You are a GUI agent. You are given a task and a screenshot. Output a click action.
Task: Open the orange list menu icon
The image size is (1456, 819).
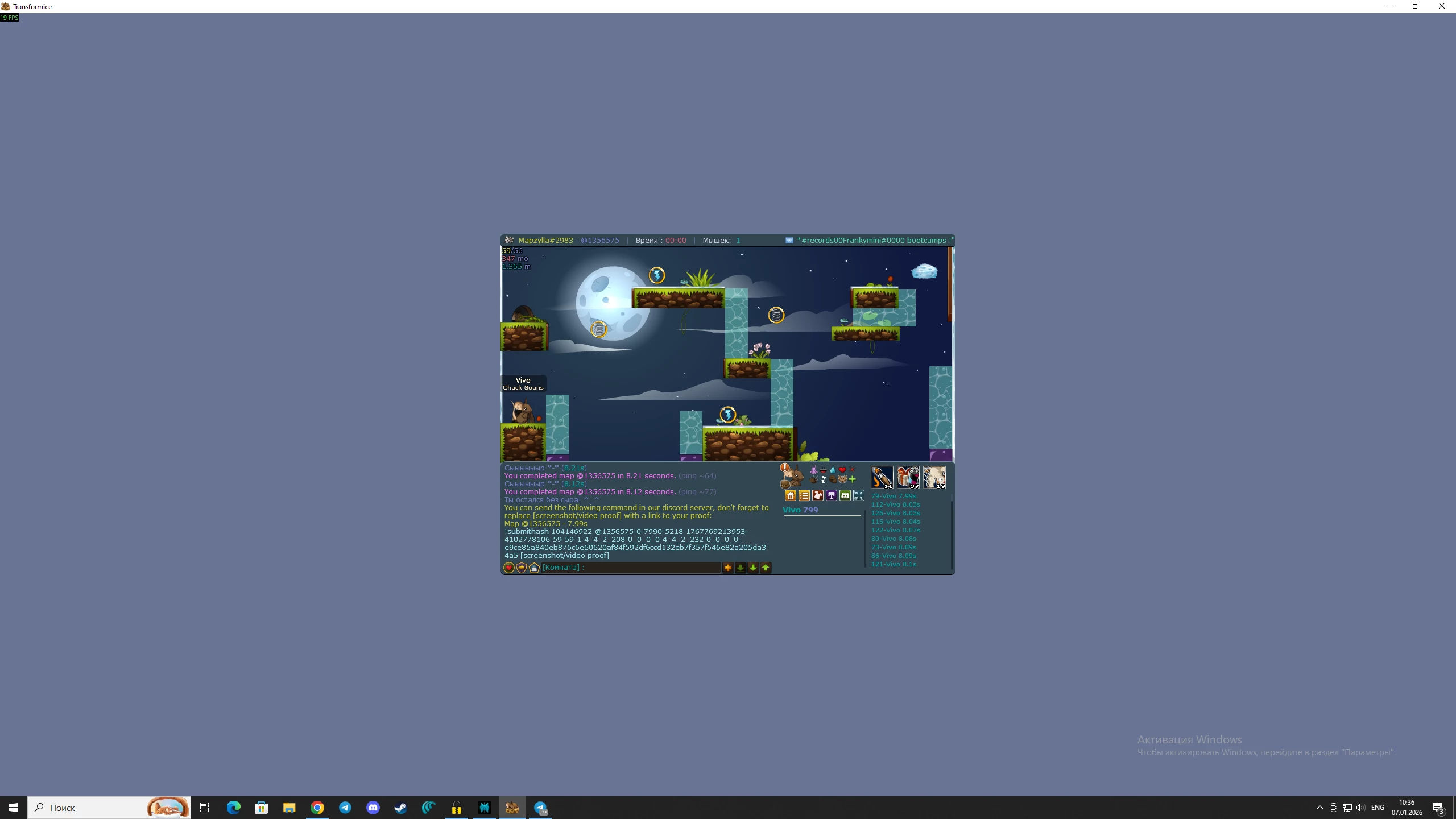click(x=804, y=495)
